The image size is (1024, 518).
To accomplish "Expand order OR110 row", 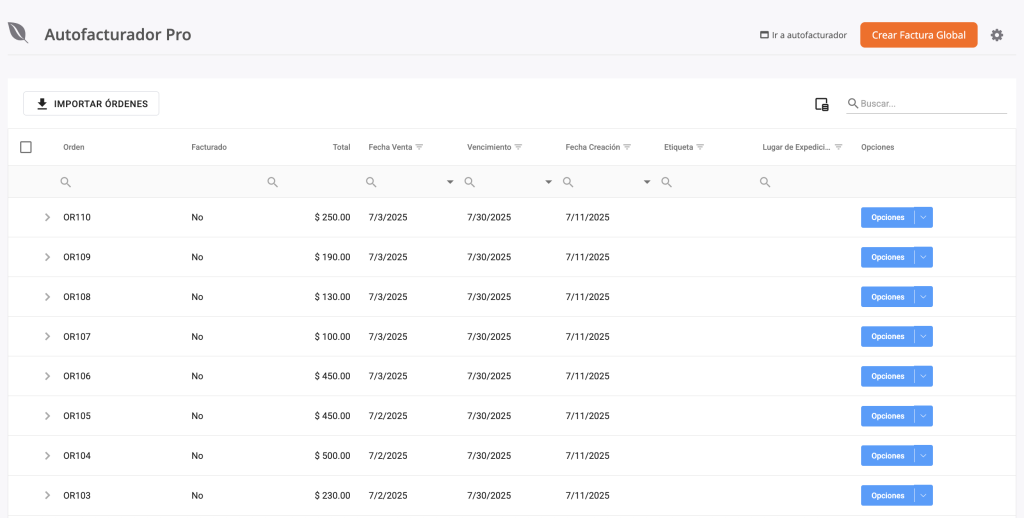I will 47,218.
